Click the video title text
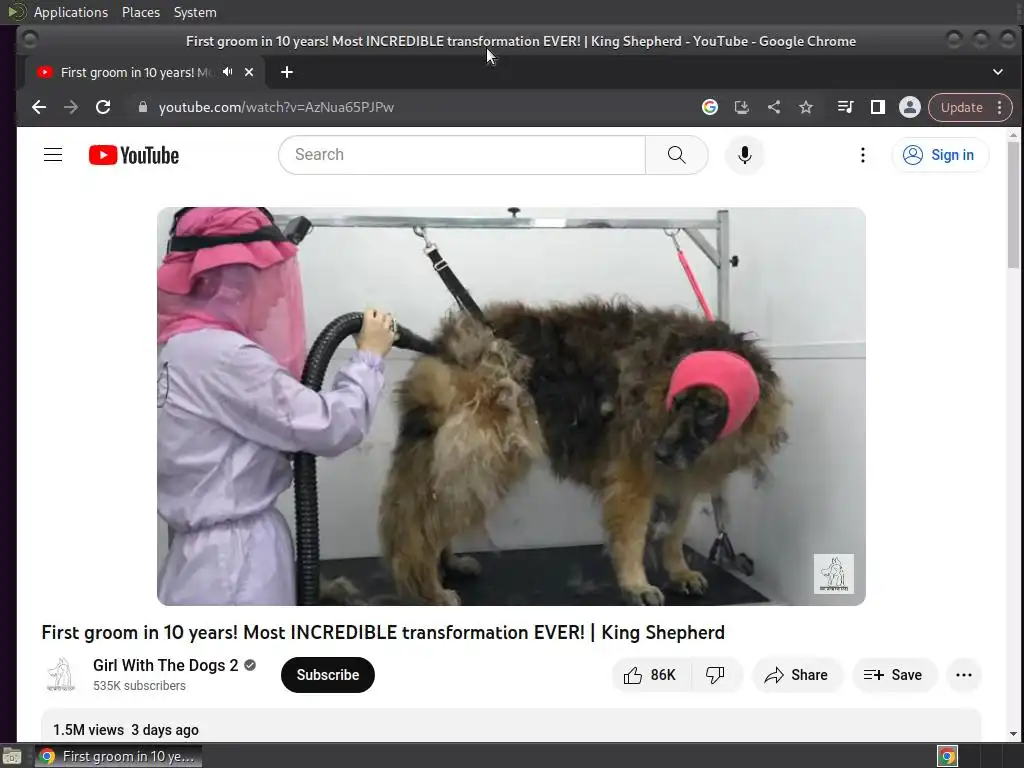1024x768 pixels. pyautogui.click(x=383, y=632)
